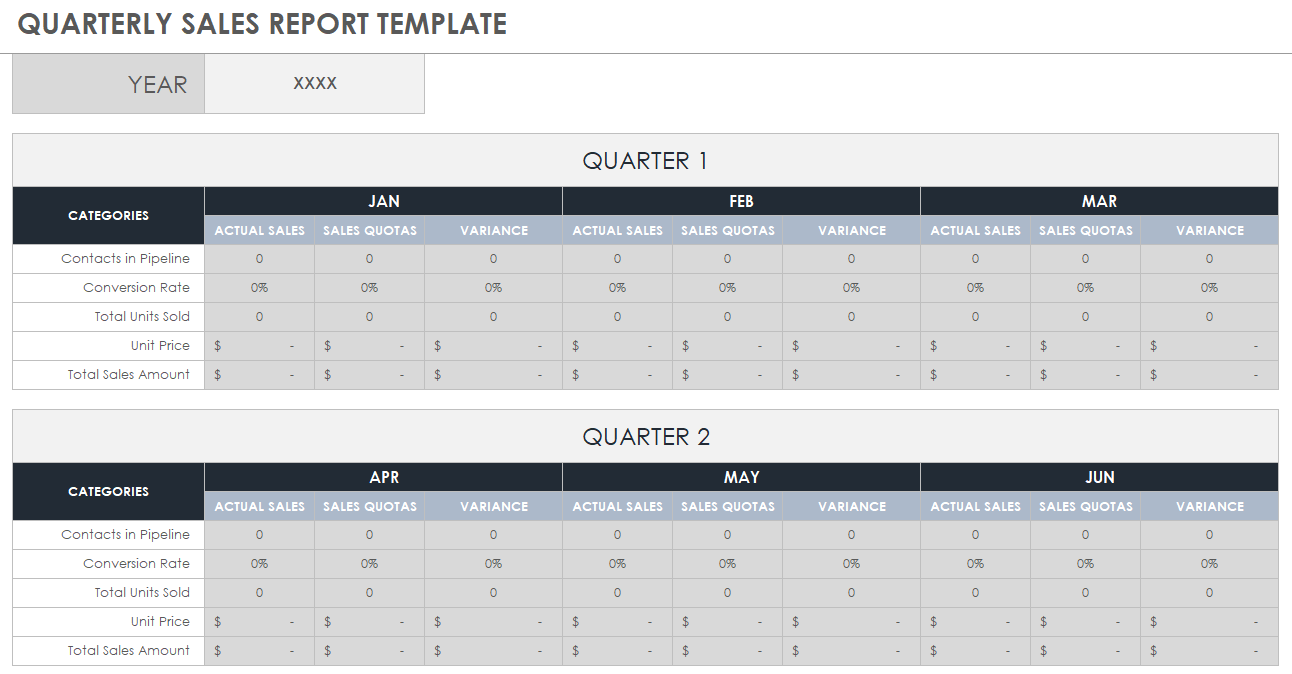Viewport: 1292px width, 674px height.
Task: Select the MAR month header
Action: point(1100,201)
